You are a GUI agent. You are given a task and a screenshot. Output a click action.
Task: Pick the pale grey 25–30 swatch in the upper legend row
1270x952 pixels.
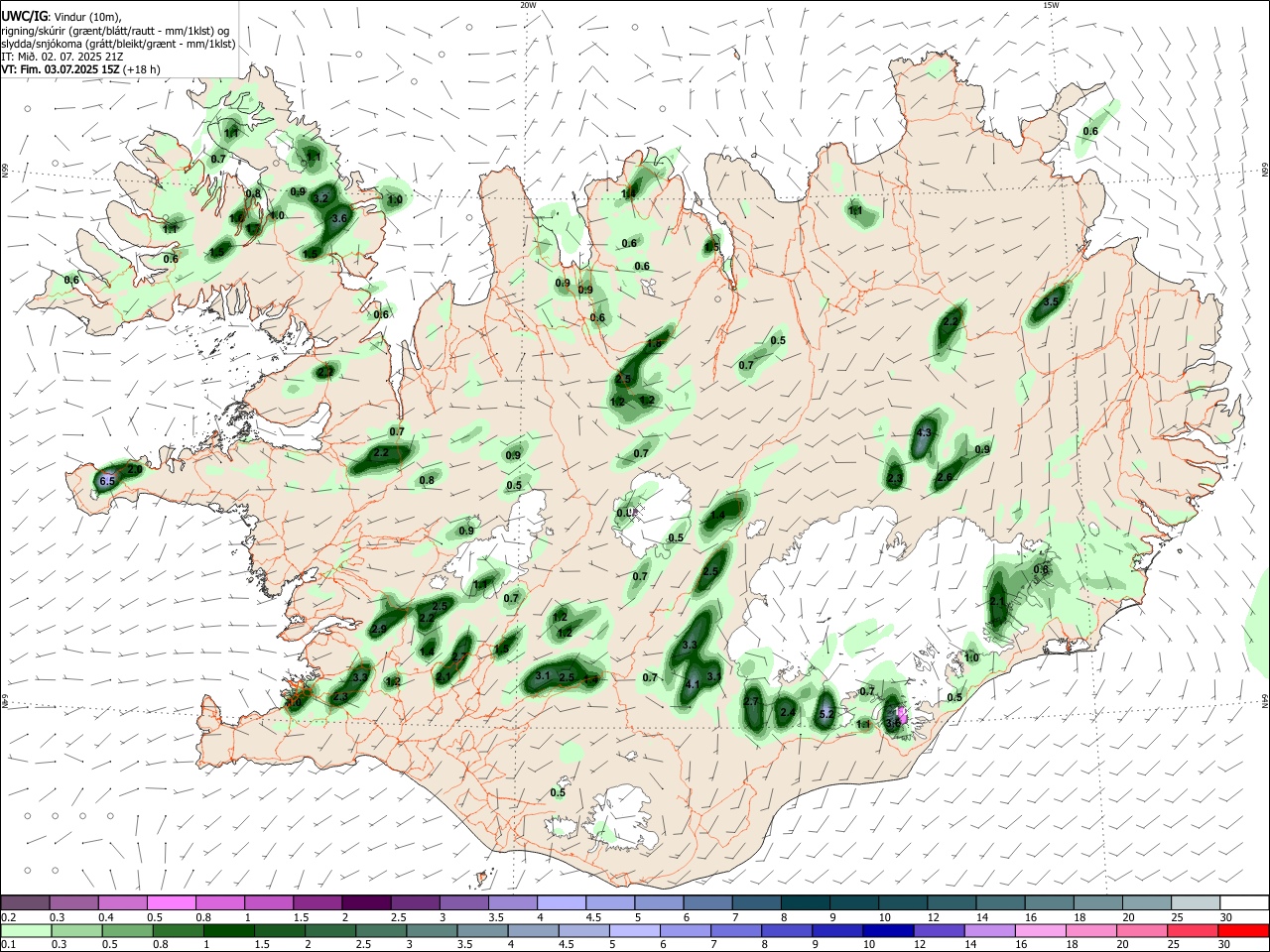tap(1198, 903)
